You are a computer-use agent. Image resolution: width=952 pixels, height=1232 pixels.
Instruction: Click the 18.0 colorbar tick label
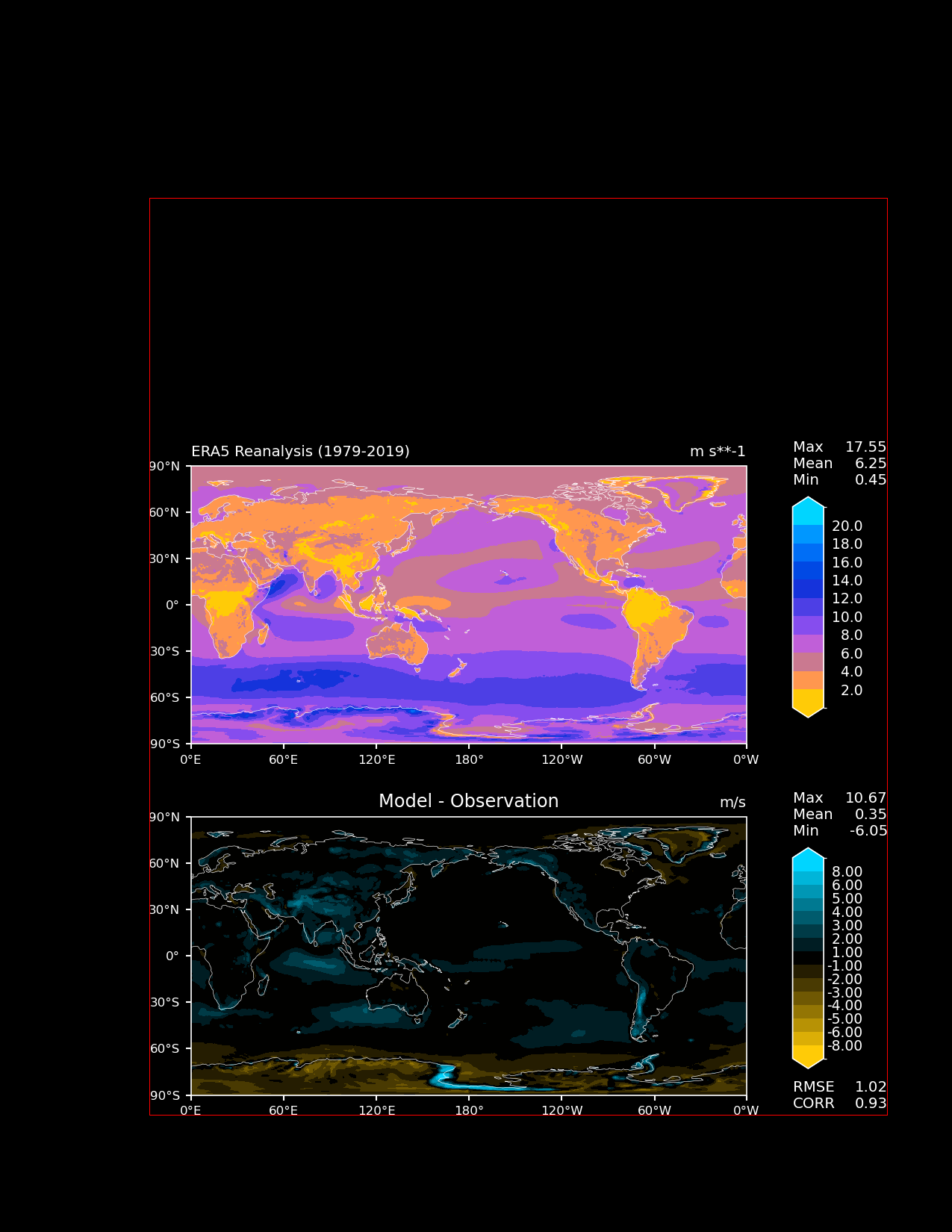point(847,544)
